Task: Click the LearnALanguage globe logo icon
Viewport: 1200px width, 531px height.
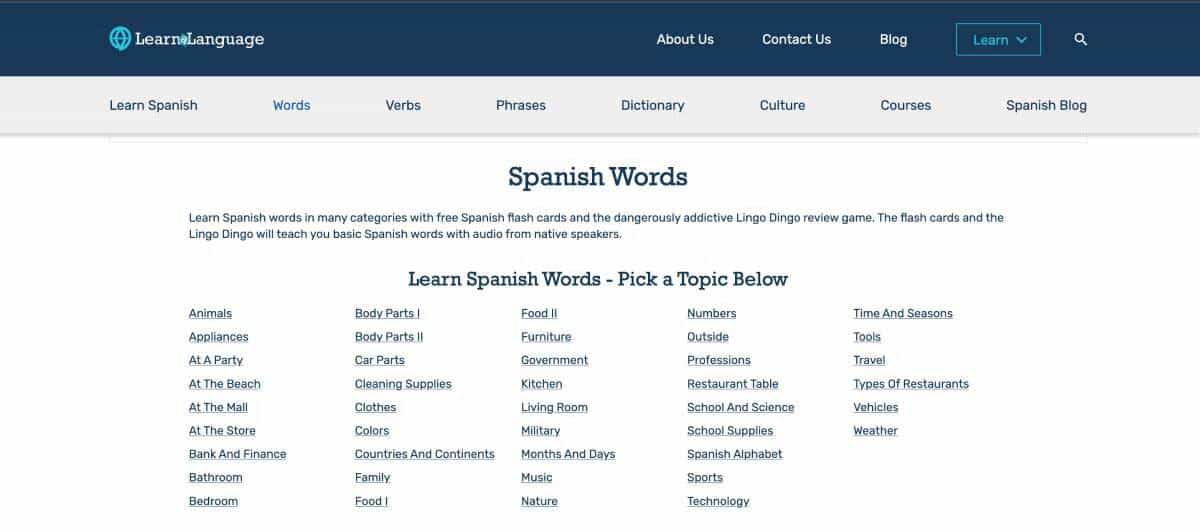Action: (120, 39)
